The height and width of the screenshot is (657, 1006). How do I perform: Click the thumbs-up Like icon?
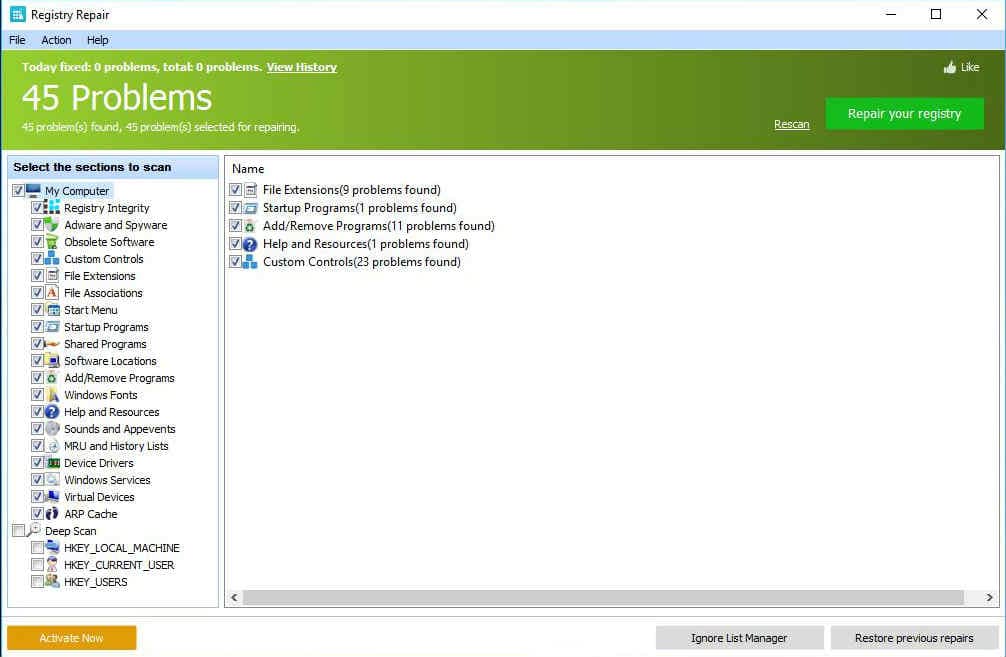tap(948, 67)
